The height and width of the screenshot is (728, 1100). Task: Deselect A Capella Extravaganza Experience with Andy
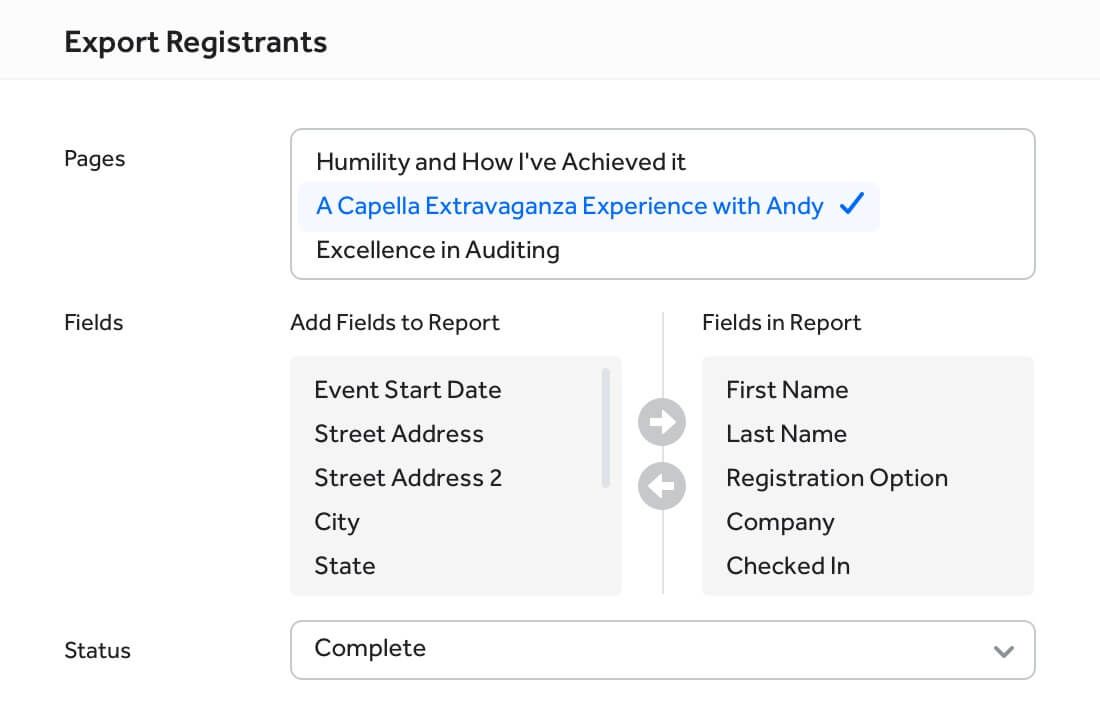569,206
